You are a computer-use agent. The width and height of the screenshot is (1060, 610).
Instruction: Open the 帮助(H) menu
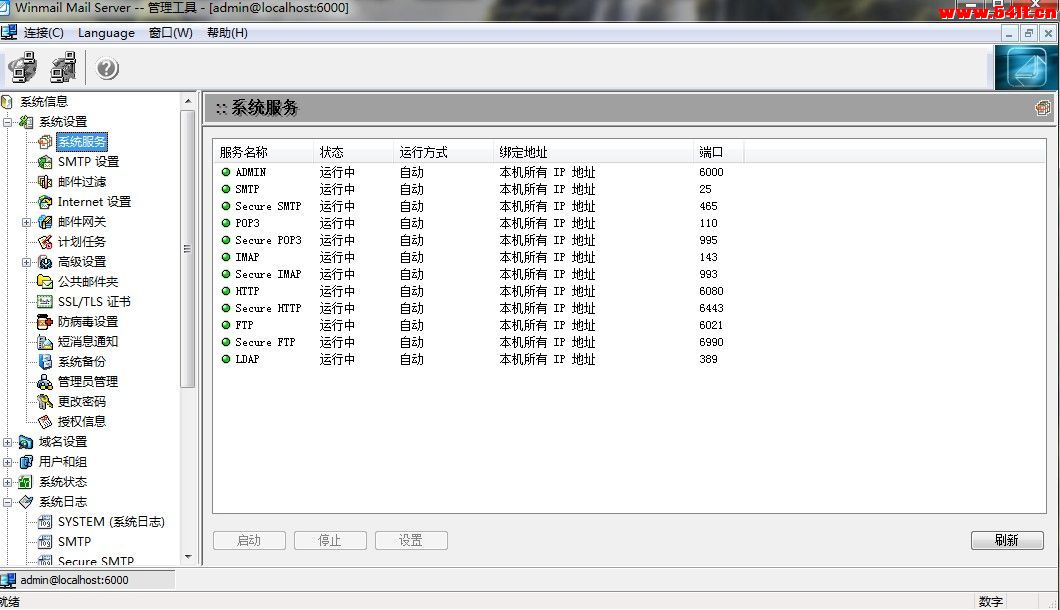click(227, 33)
